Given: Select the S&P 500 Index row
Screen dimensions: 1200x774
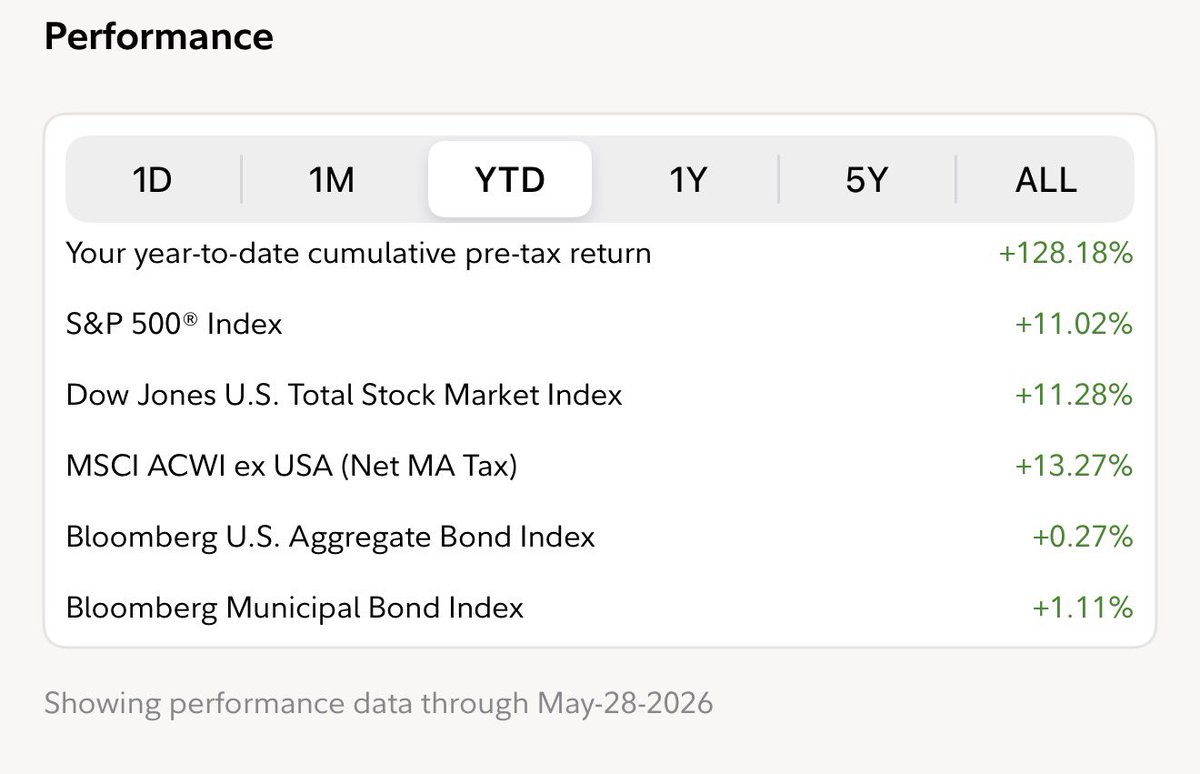Looking at the screenshot, I should (x=600, y=324).
